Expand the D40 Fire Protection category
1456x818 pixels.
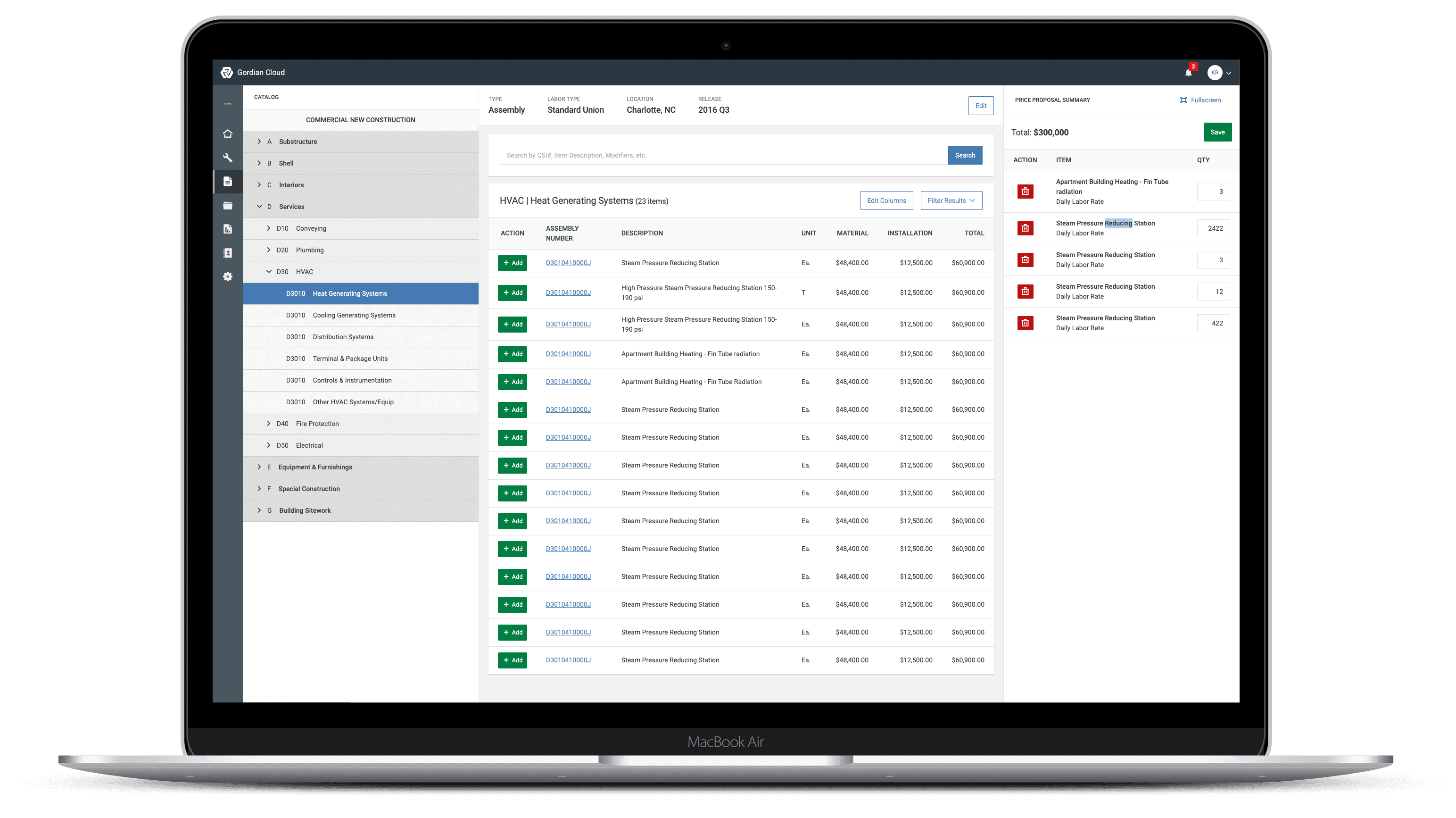(x=270, y=423)
